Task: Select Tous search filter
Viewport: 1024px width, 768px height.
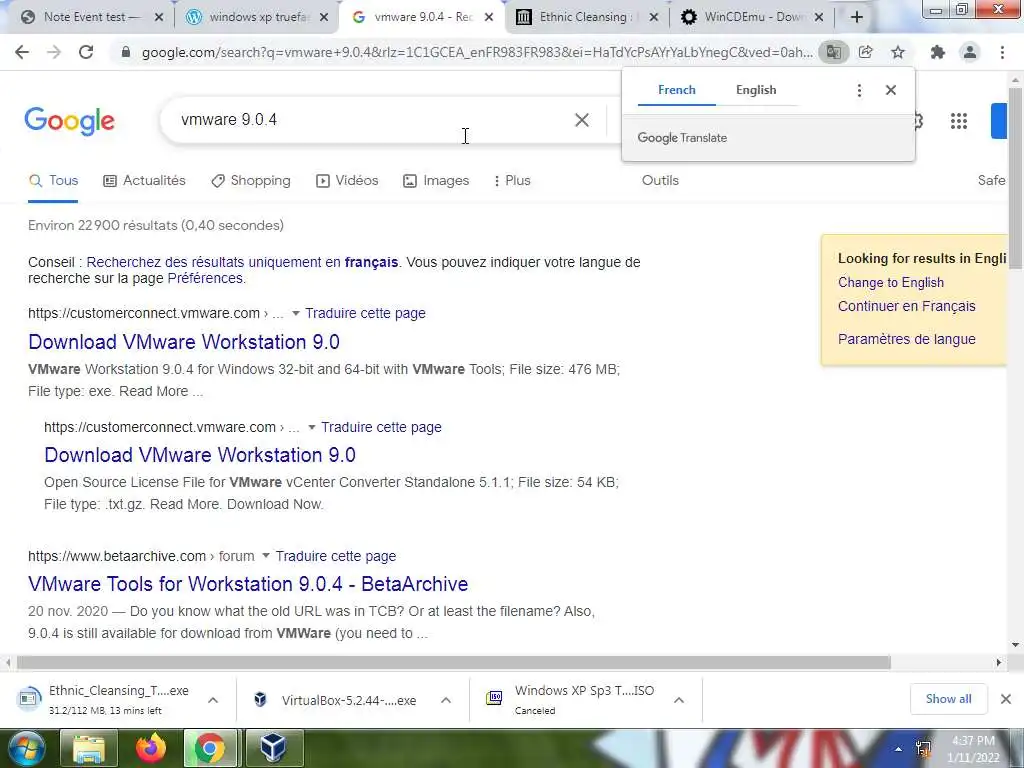Action: pos(54,181)
